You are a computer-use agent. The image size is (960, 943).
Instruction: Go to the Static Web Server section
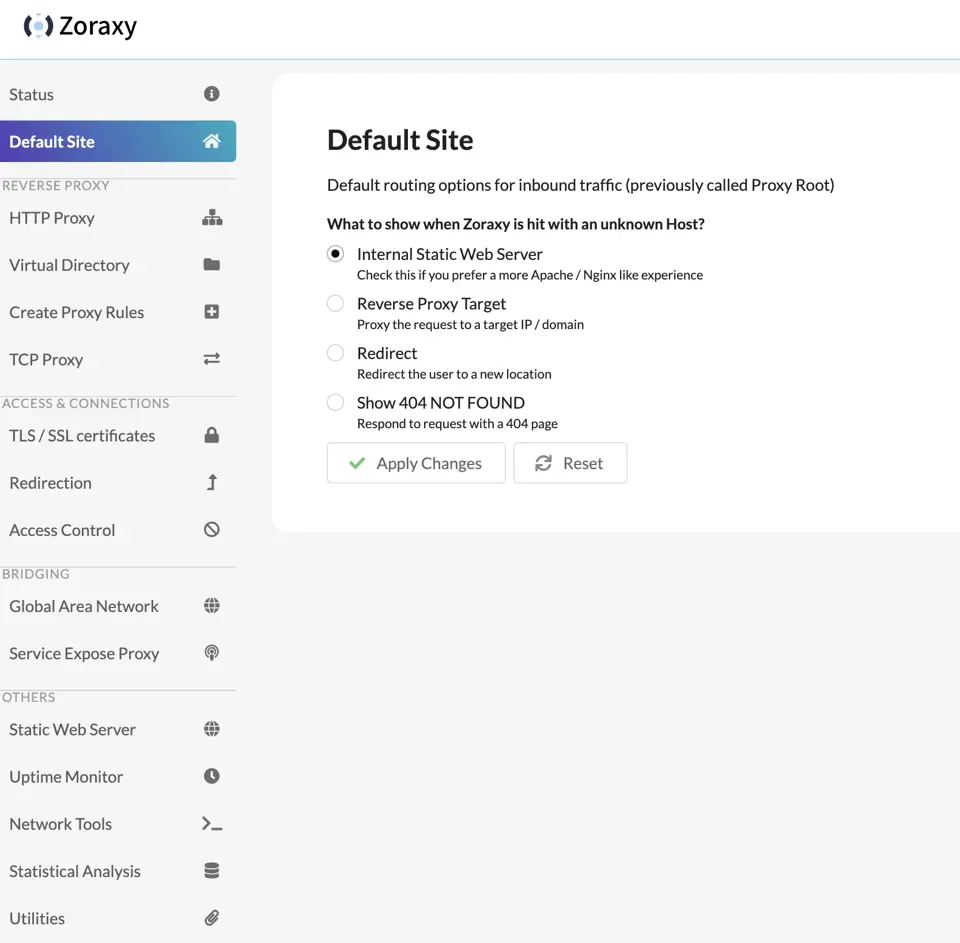118,729
